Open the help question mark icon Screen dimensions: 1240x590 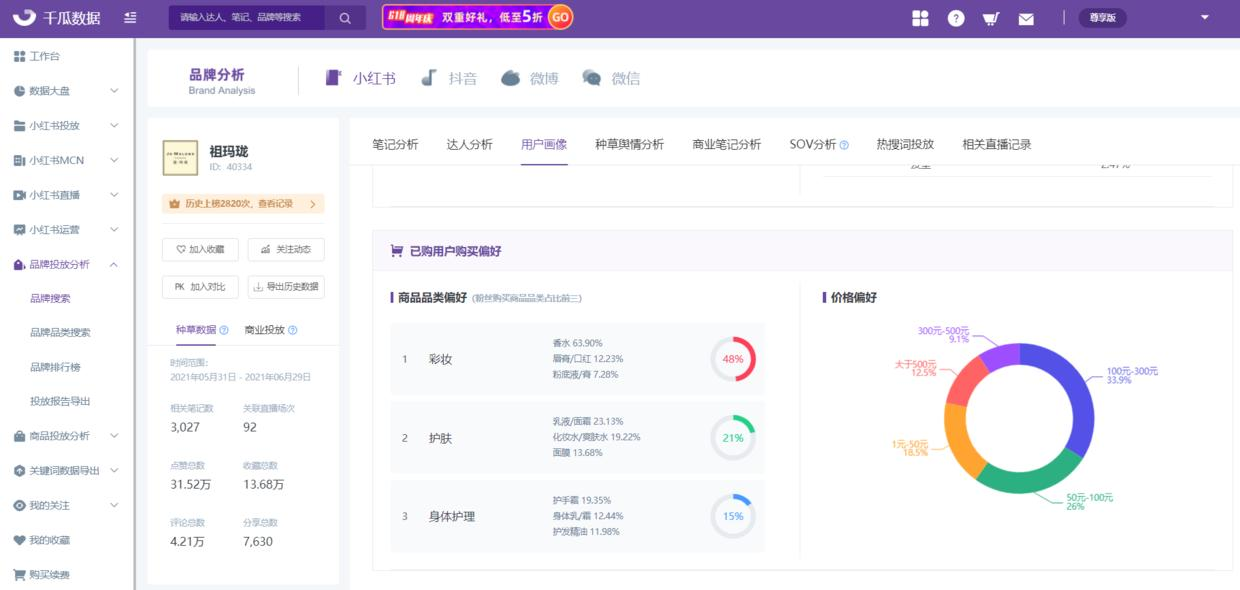955,17
